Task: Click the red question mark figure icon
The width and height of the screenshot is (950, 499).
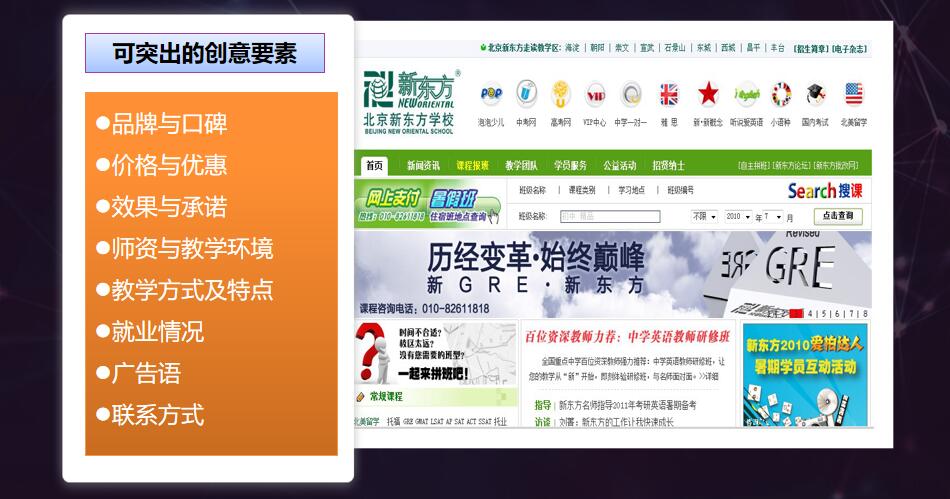Action: (x=372, y=352)
